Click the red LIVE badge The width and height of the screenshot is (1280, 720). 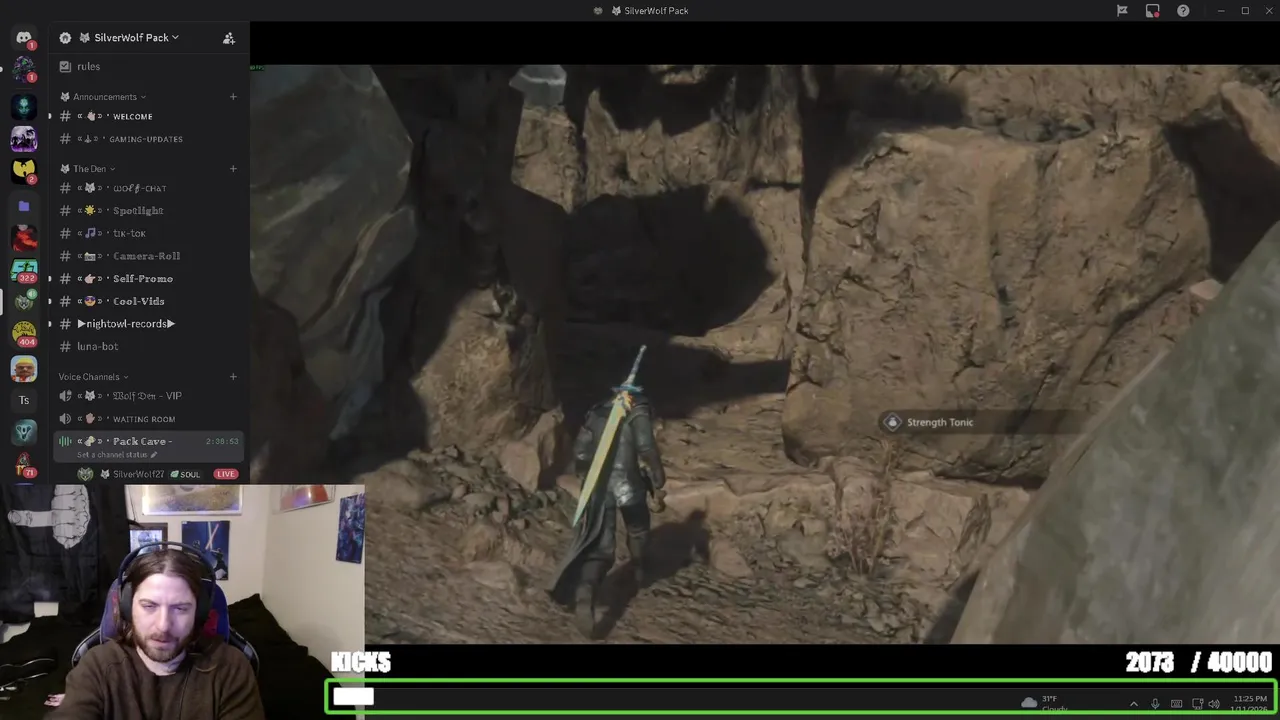[226, 474]
